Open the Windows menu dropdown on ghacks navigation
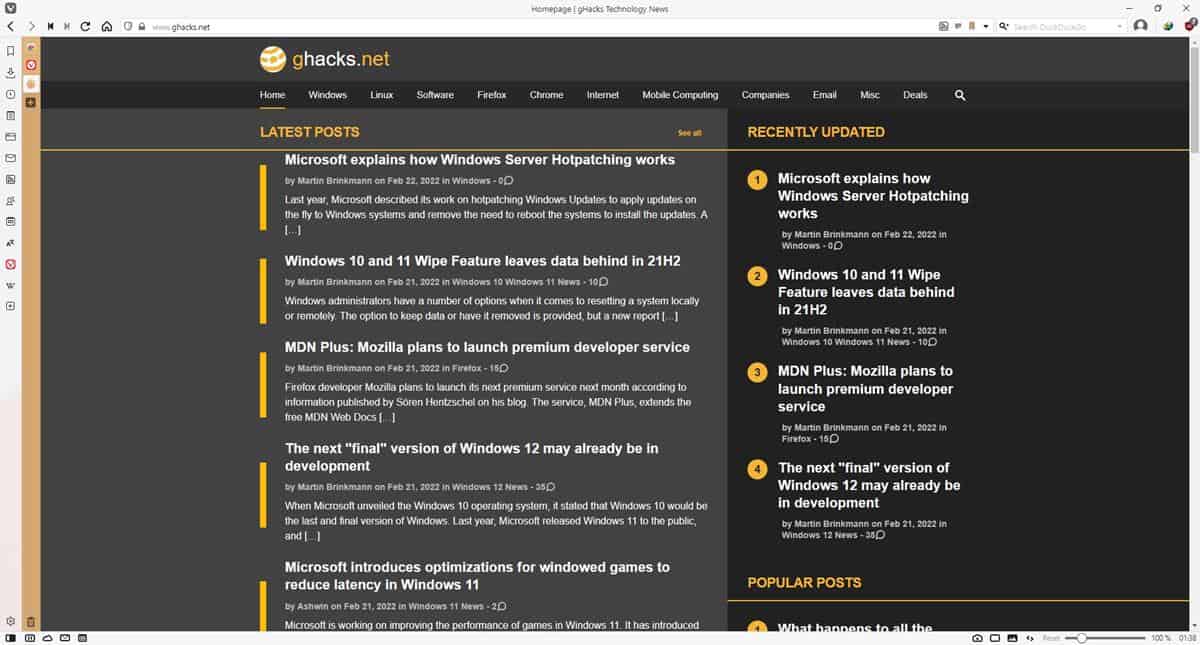Viewport: 1200px width, 645px height. point(327,95)
